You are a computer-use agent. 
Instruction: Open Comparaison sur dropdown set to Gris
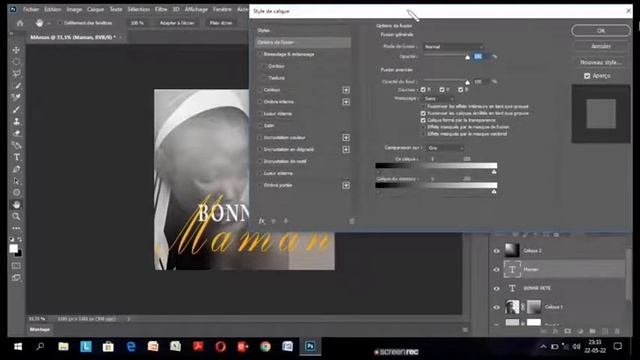pos(445,148)
